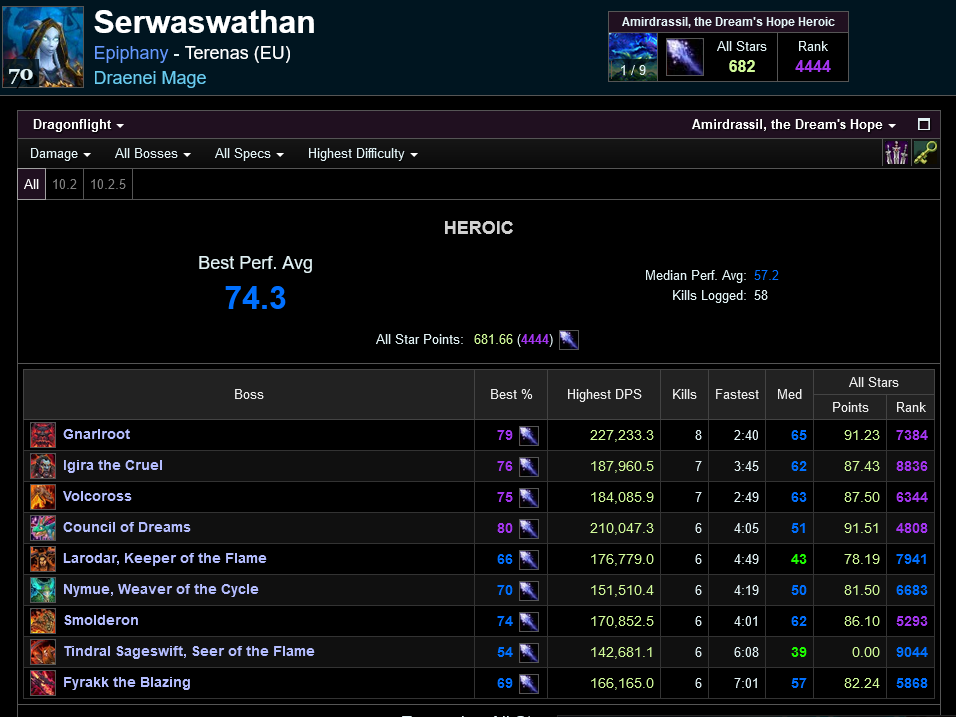Click the Nymue boss icon
This screenshot has width=956, height=717.
pos(43,590)
